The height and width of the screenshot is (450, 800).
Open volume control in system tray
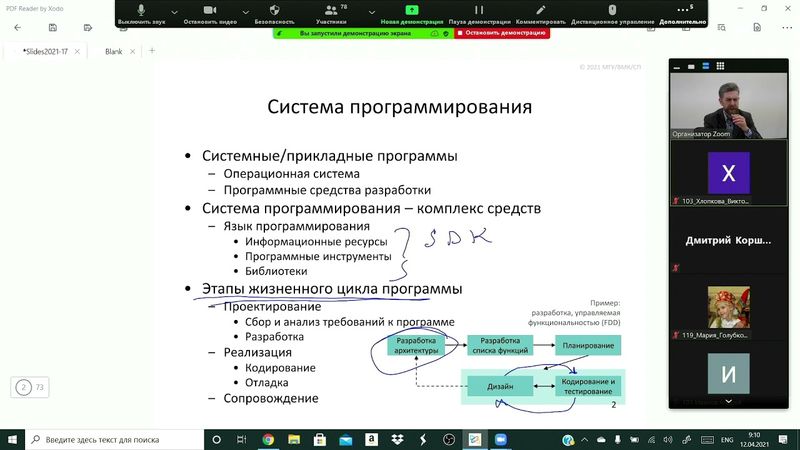(x=668, y=439)
